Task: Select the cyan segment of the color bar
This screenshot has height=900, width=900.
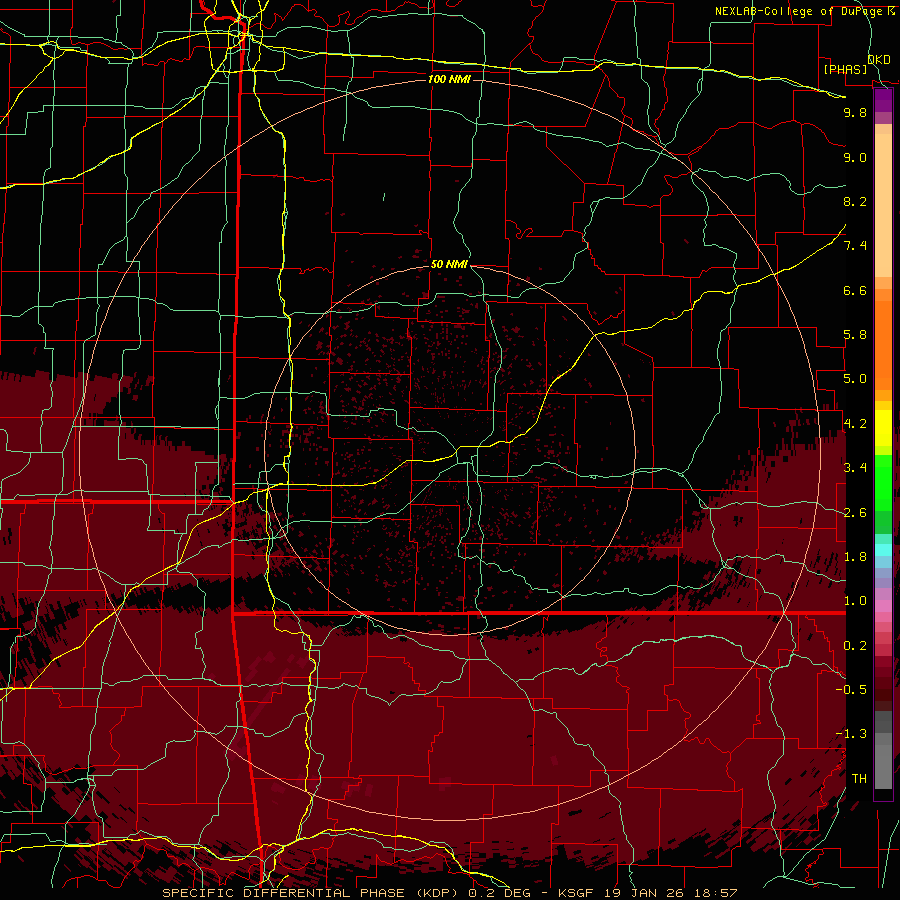Action: [x=883, y=549]
